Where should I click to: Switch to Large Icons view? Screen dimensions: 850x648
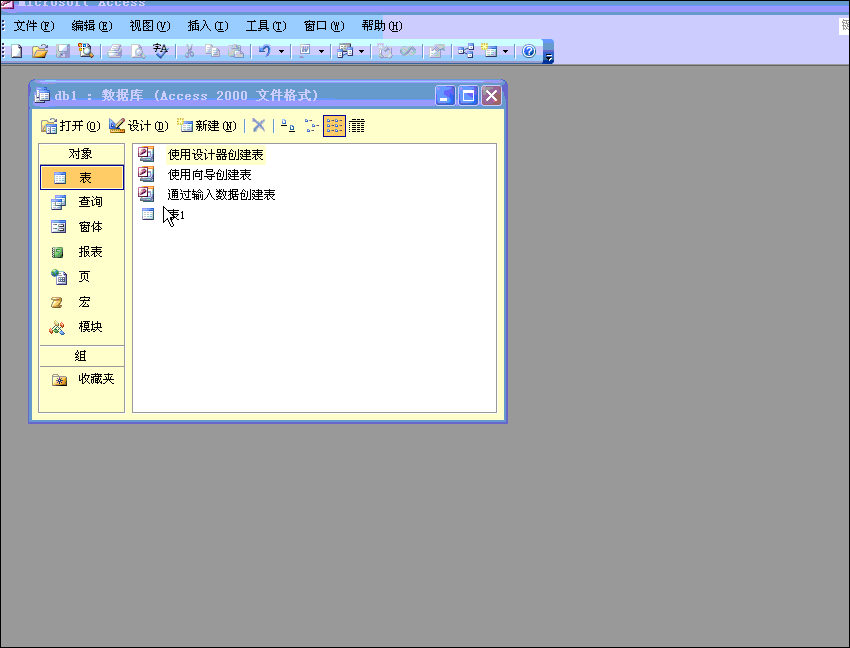click(288, 126)
